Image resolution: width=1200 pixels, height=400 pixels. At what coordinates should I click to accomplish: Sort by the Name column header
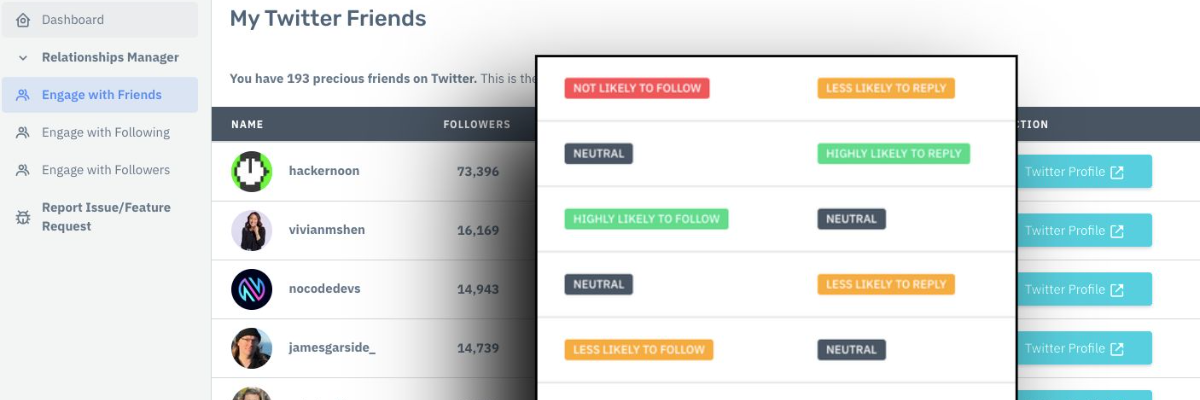(247, 125)
